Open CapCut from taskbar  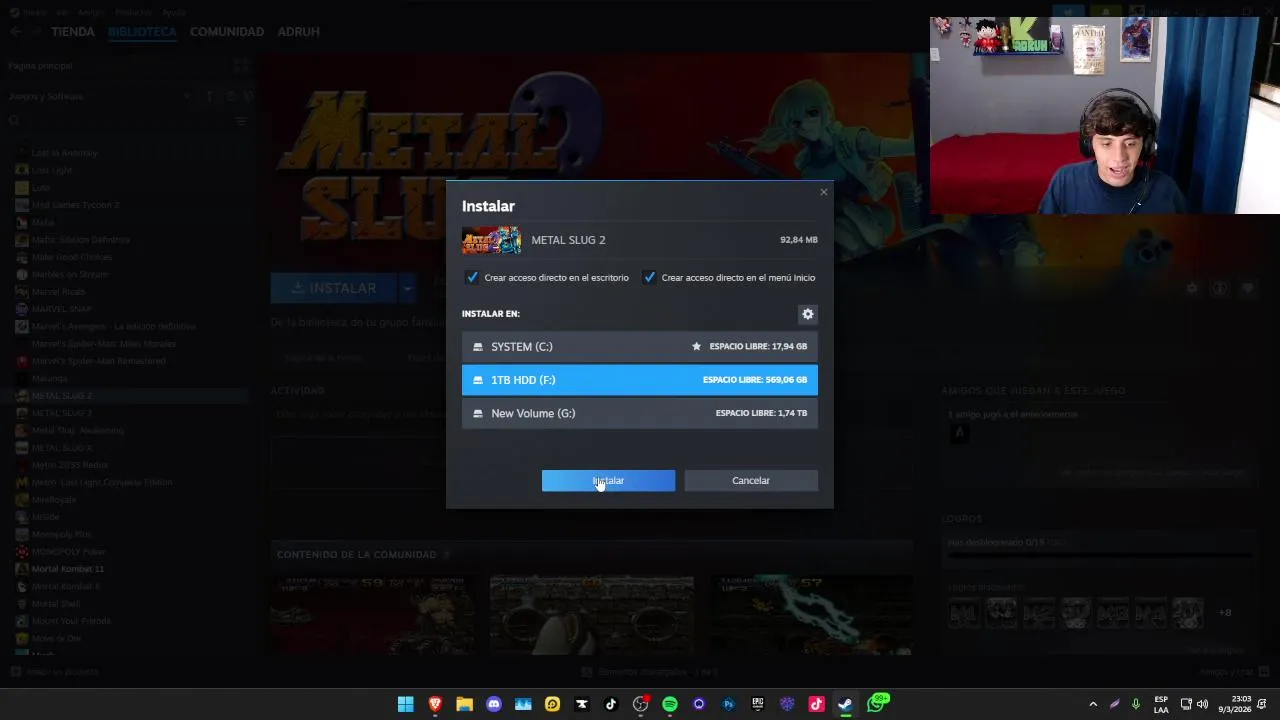point(582,704)
